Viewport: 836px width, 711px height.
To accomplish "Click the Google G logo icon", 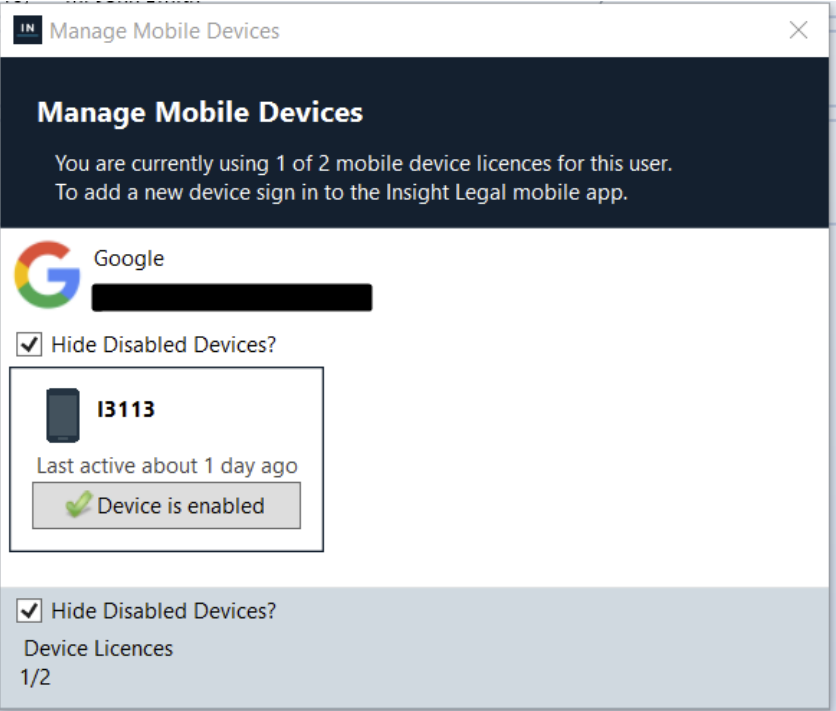I will [x=47, y=274].
